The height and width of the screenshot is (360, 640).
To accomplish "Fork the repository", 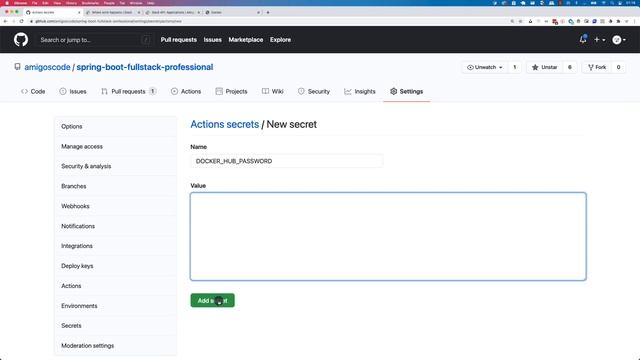I will point(597,67).
